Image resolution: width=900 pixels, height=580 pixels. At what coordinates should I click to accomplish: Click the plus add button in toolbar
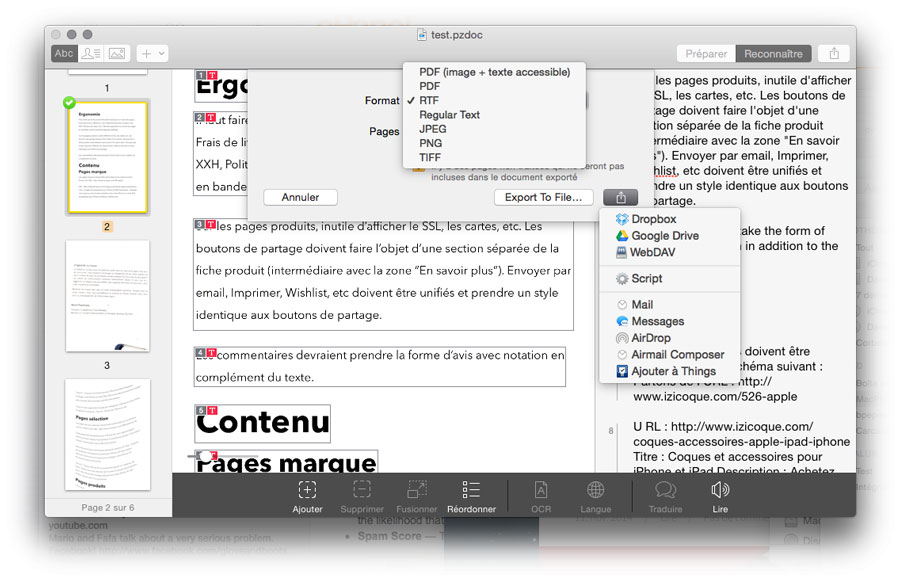146,53
